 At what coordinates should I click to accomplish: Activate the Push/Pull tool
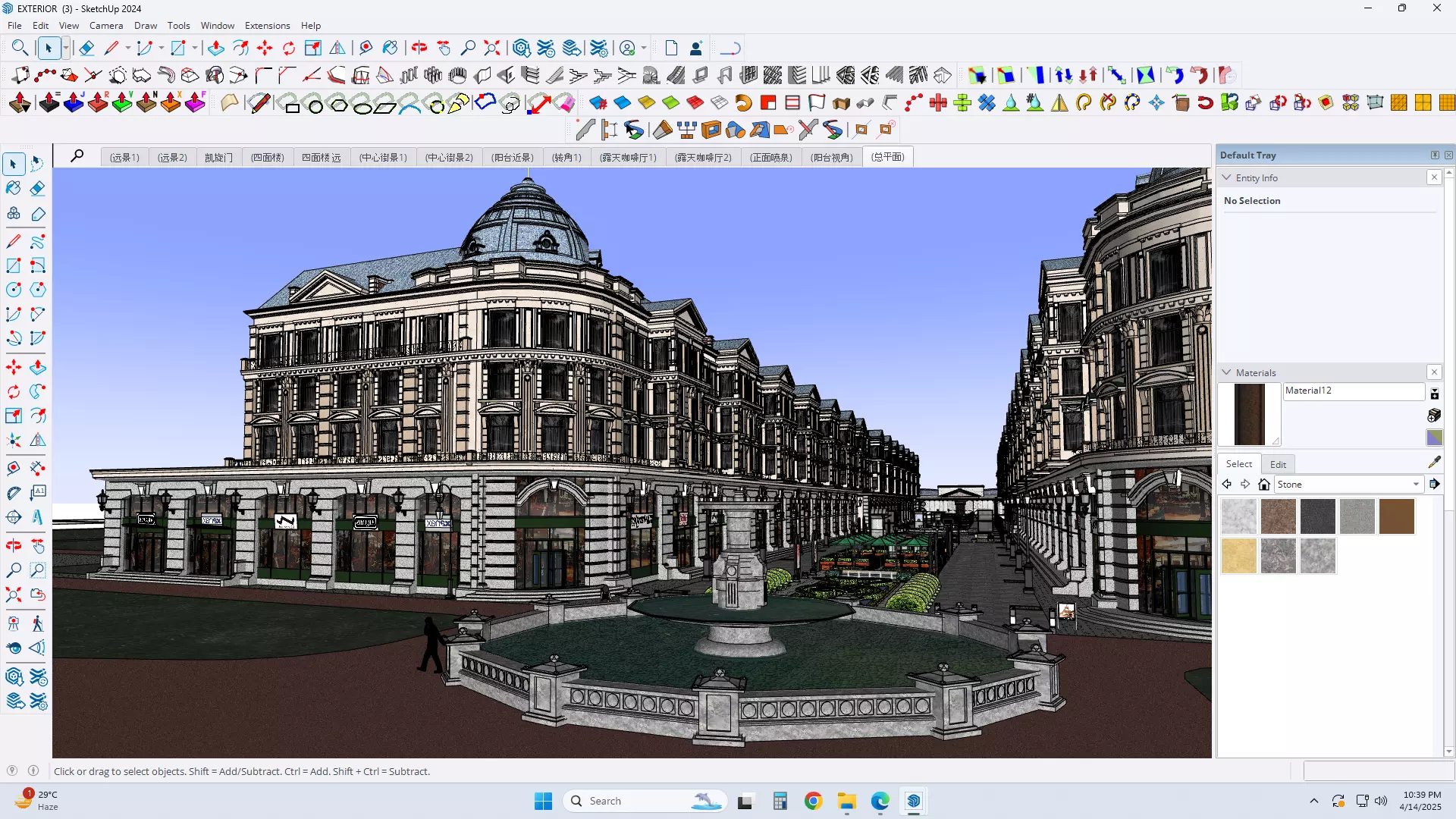(38, 368)
